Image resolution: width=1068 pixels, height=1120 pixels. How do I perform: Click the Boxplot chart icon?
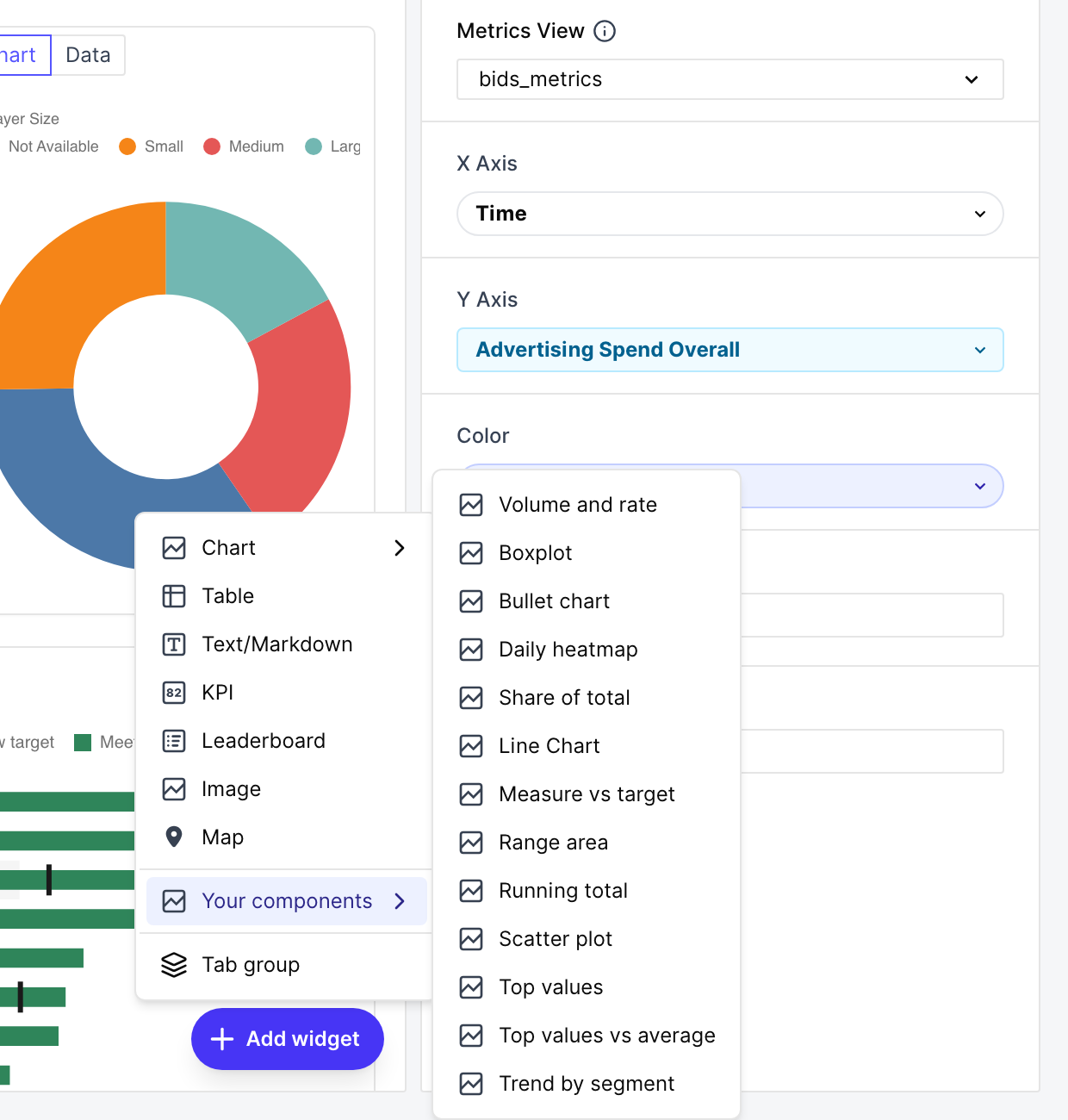coord(471,553)
